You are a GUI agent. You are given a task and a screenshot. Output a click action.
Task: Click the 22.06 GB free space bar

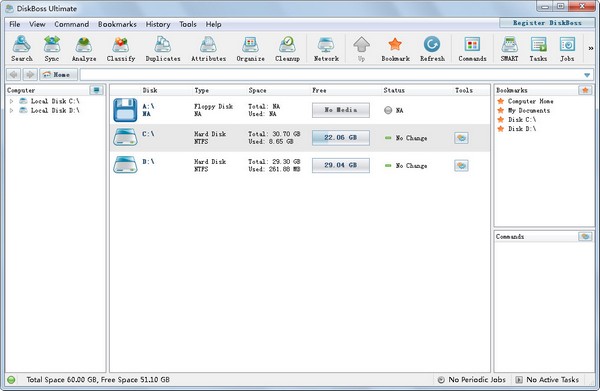pyautogui.click(x=341, y=138)
